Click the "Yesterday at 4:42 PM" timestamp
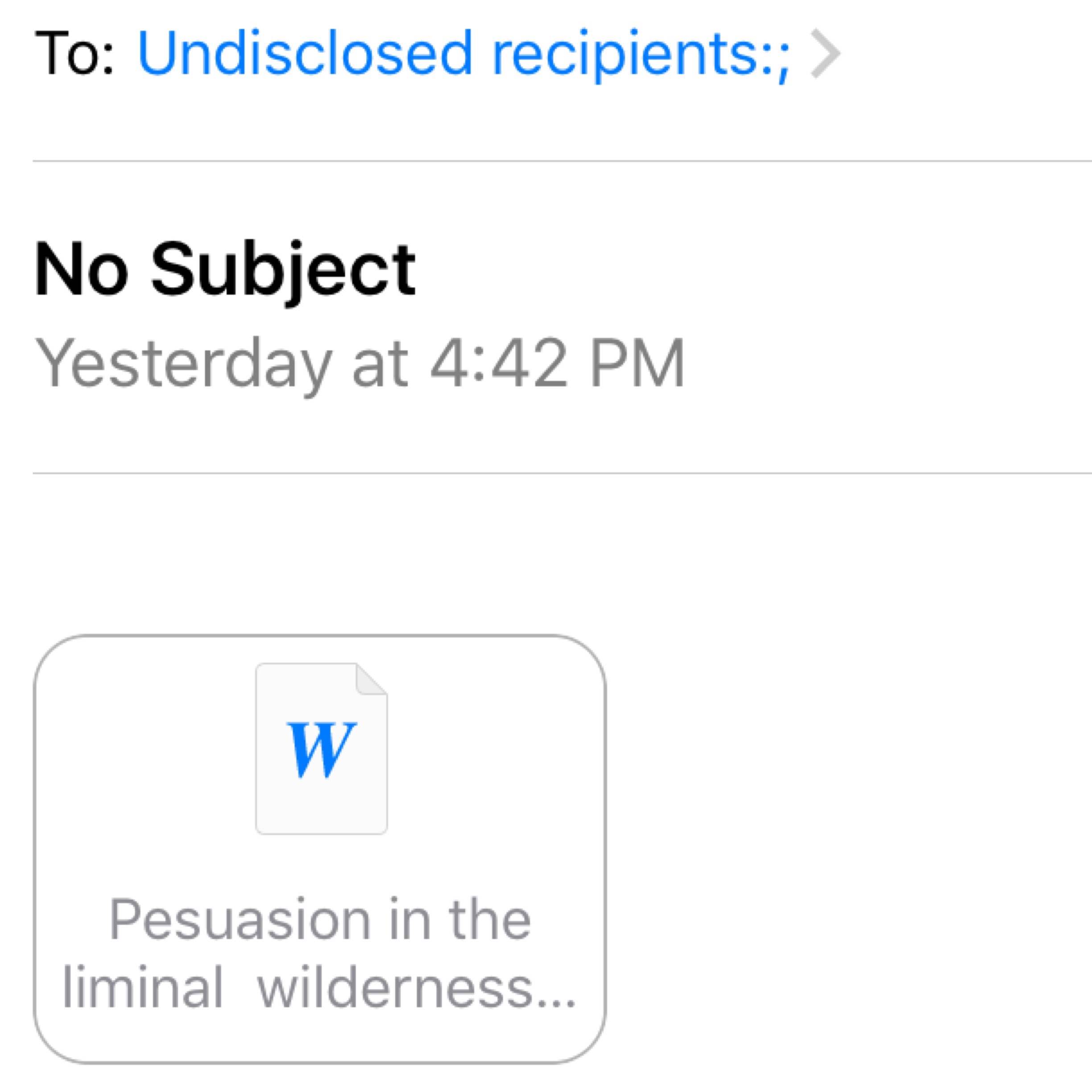The width and height of the screenshot is (1092, 1092). (360, 363)
